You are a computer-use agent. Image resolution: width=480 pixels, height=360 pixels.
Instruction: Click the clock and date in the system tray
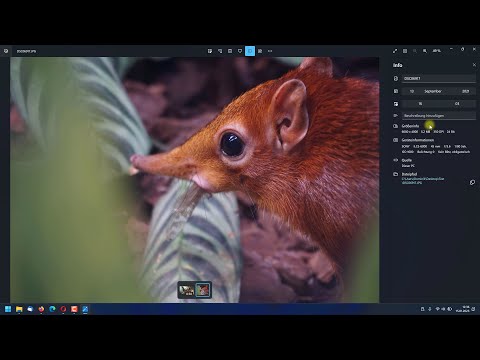[x=463, y=309]
